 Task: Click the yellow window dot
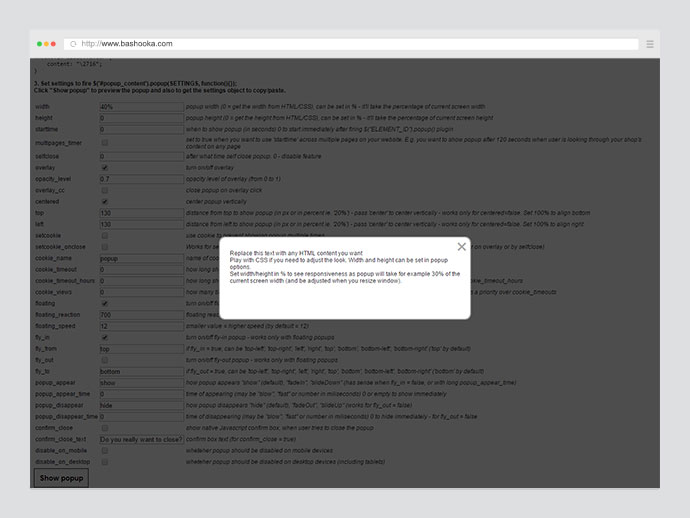tap(46, 44)
